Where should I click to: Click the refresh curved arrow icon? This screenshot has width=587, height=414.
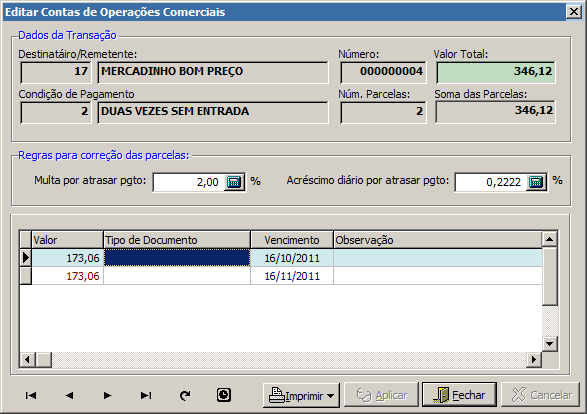pyautogui.click(x=185, y=395)
